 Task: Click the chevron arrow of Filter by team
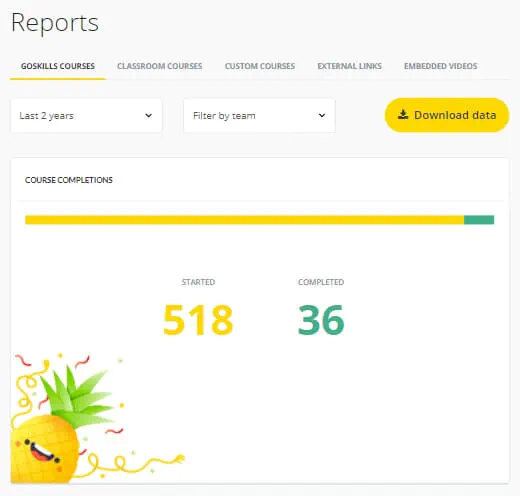point(322,115)
